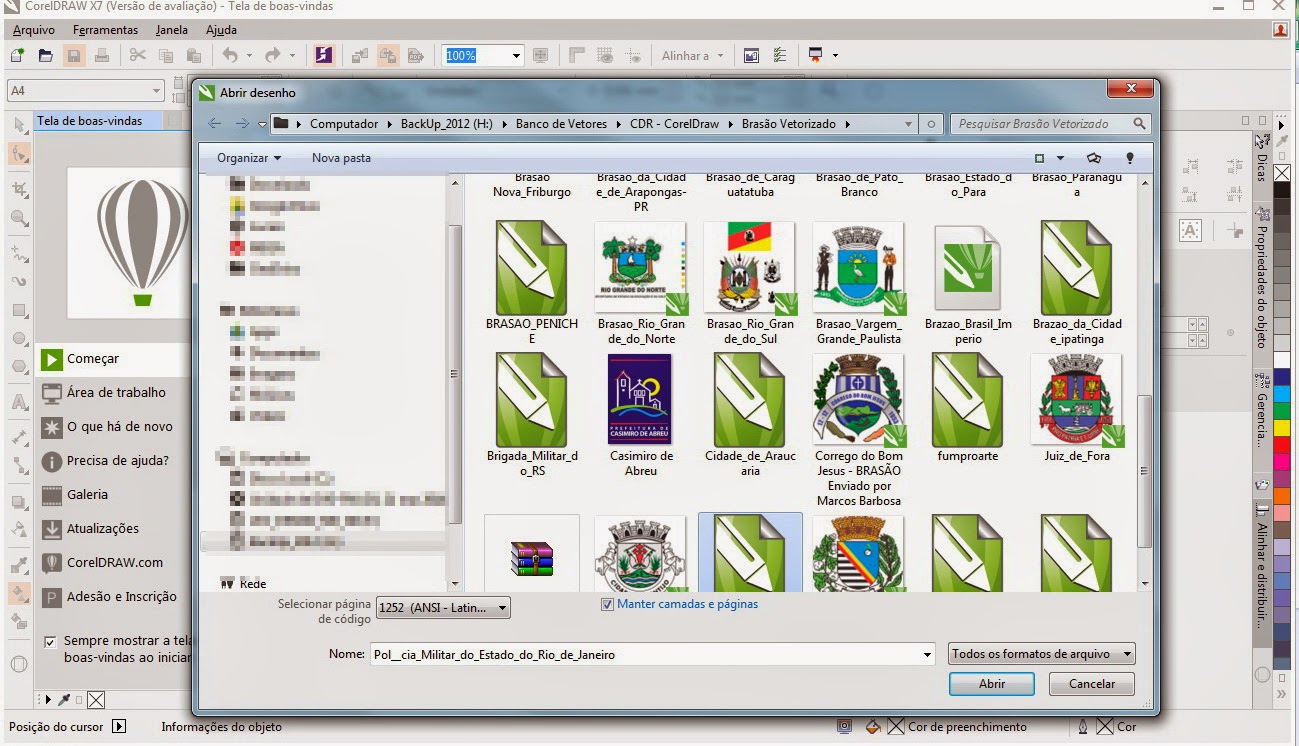Select the Rectangle tool in toolbox
1299x746 pixels.
(19, 311)
